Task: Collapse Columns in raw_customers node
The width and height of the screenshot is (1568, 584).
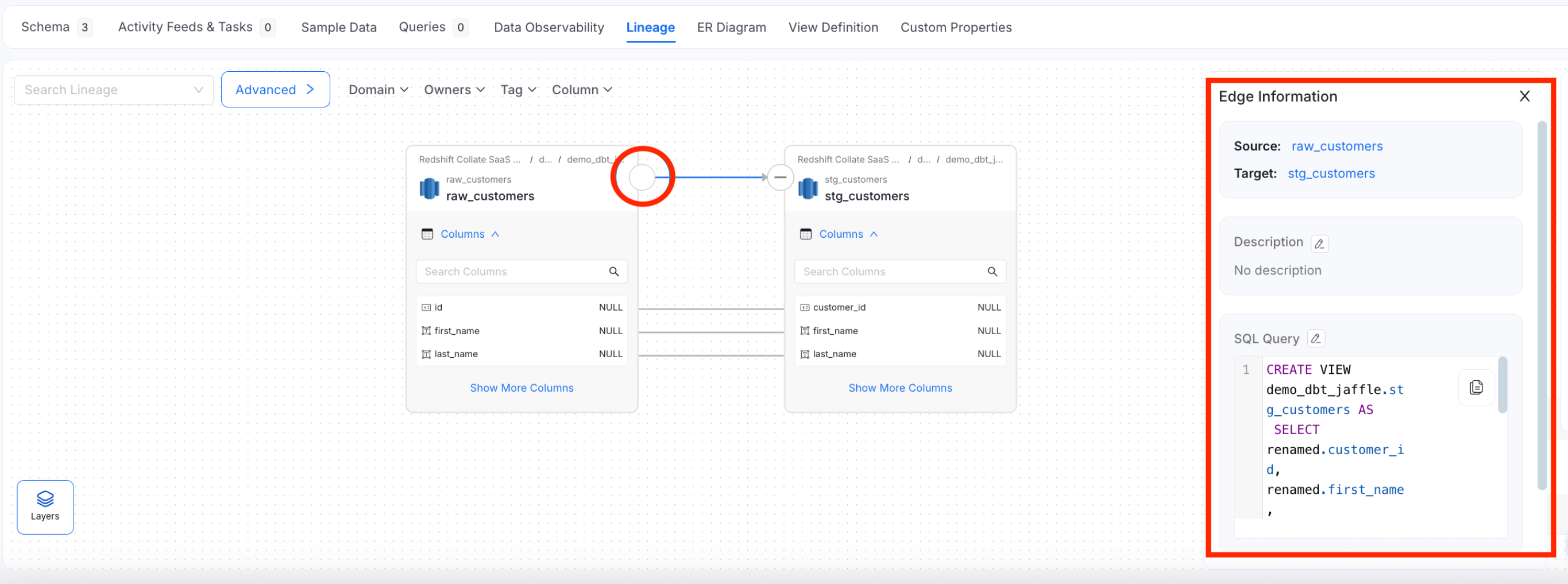Action: 469,234
